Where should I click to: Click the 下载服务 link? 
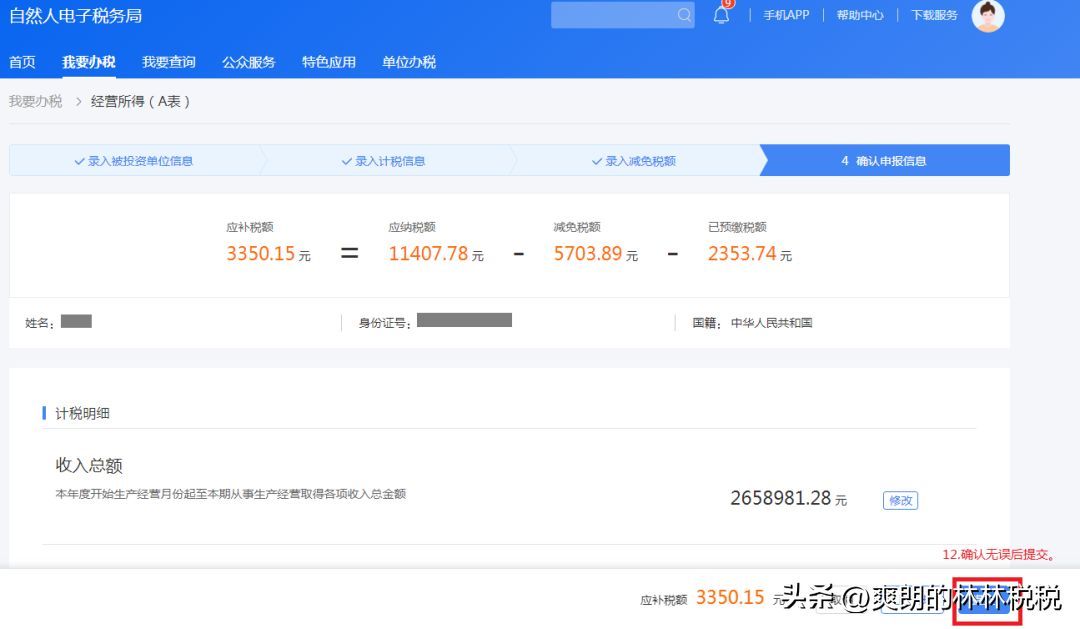click(x=933, y=16)
